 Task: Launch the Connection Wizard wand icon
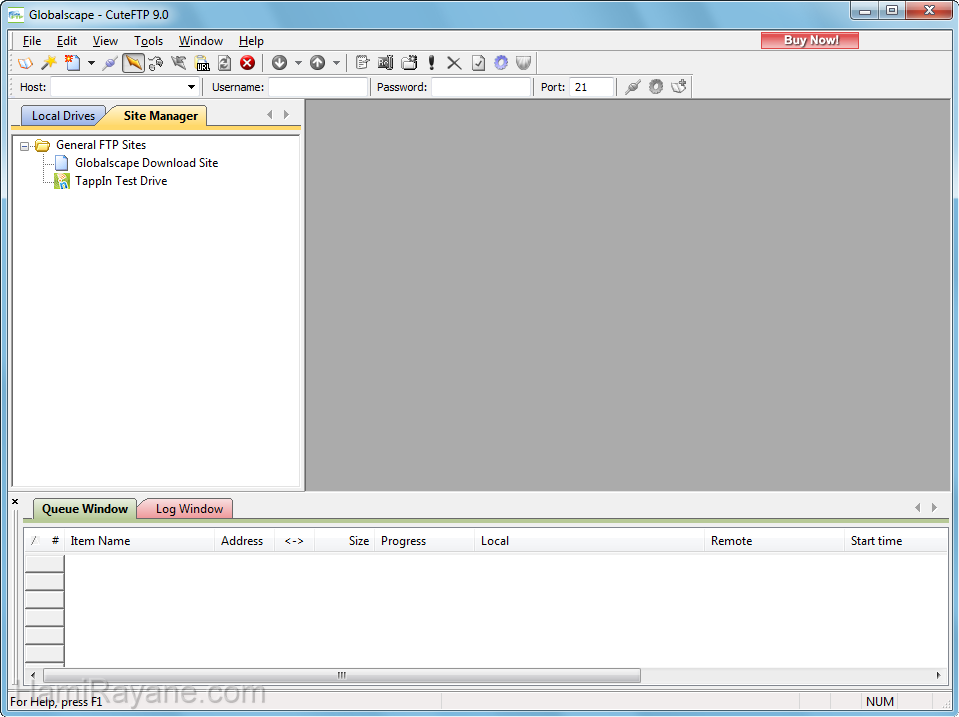49,62
